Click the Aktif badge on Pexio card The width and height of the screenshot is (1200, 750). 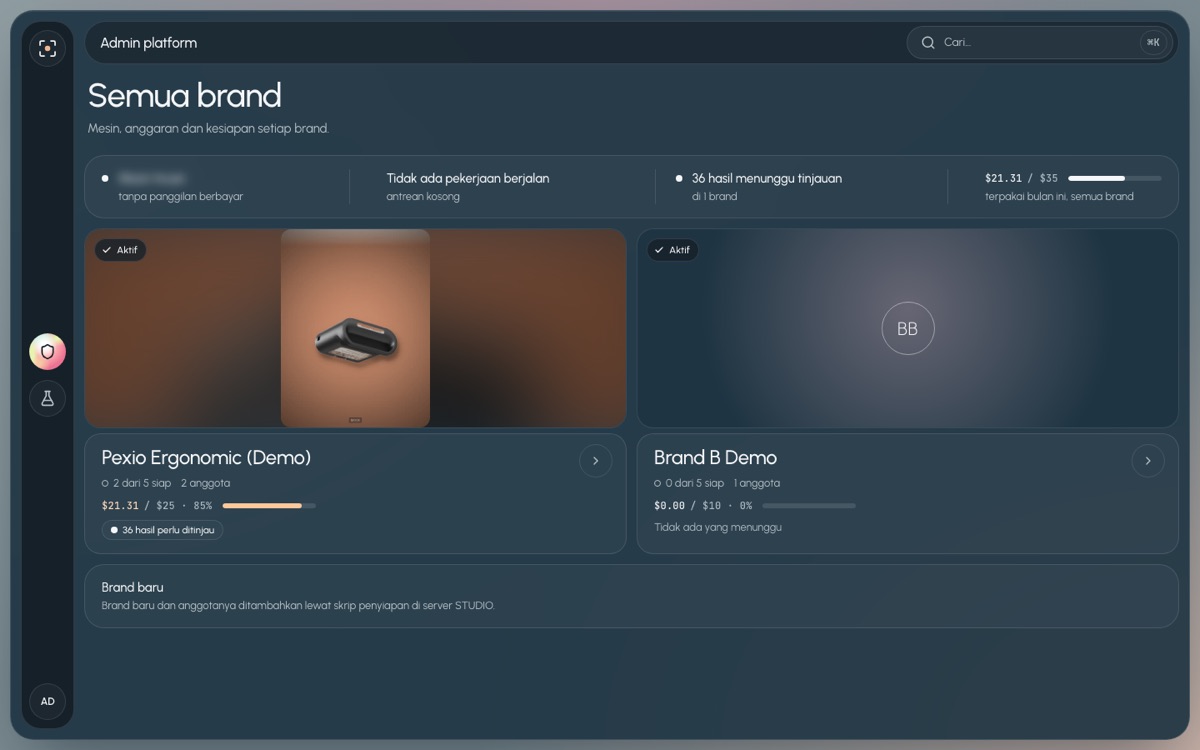tap(120, 250)
